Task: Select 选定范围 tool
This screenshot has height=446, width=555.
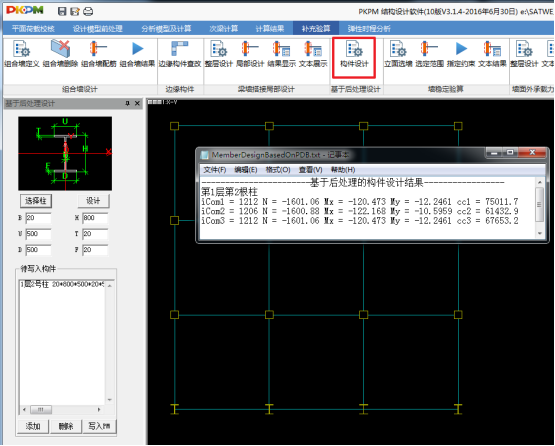Action: coord(429,54)
